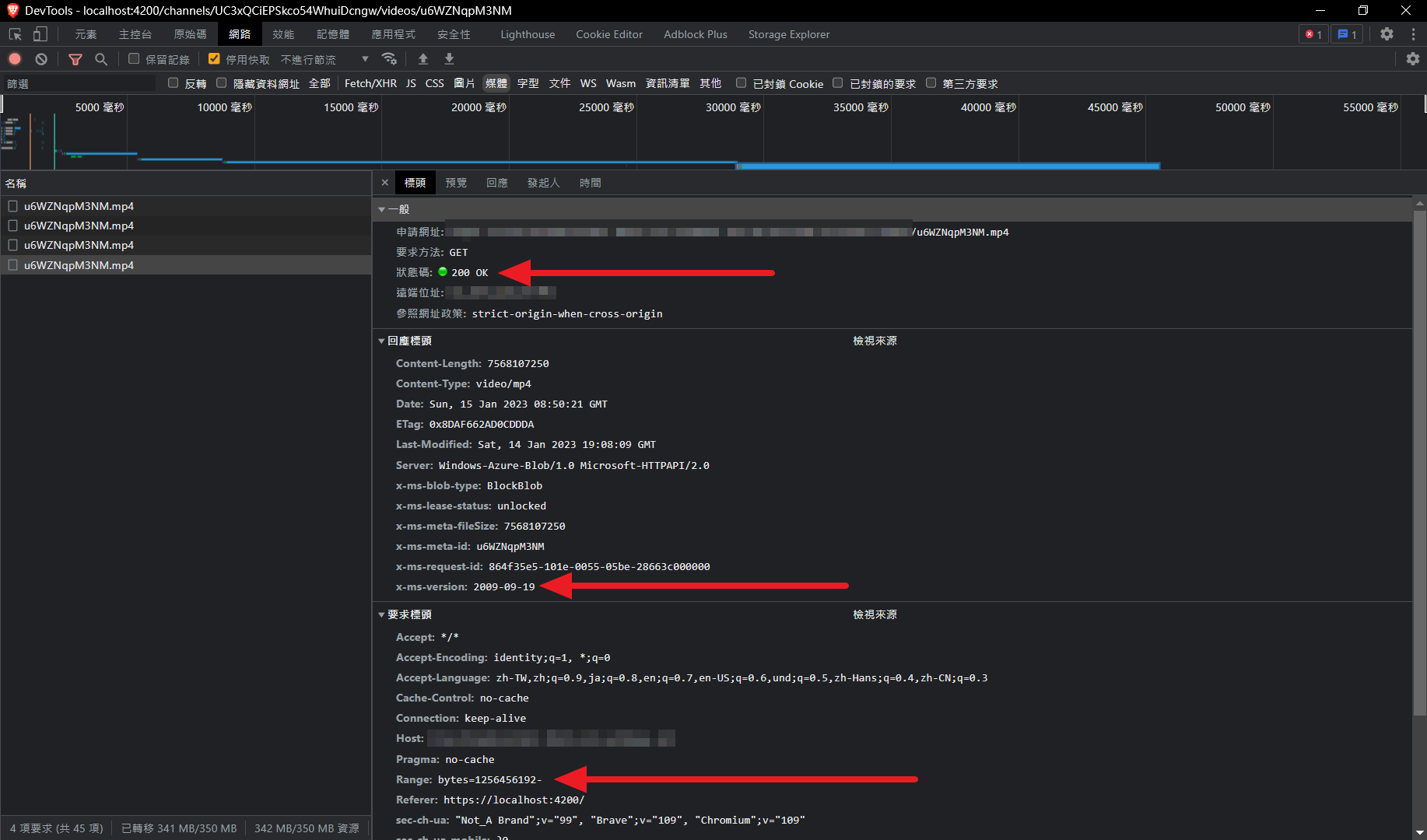Screen dimensions: 1427x840
Task: Click the inspect element picker icon
Action: tap(15, 34)
